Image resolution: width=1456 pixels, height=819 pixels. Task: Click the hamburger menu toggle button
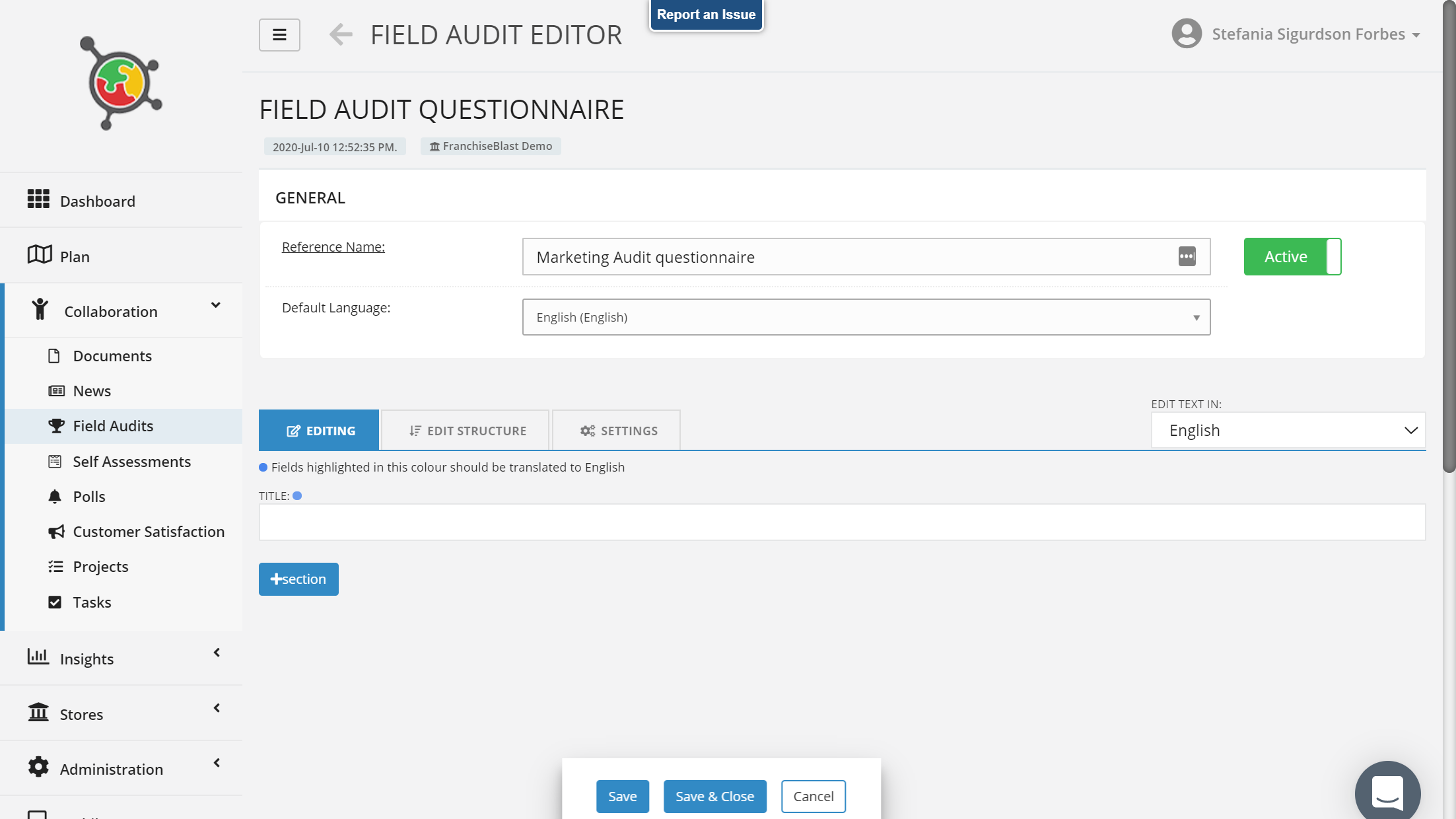pos(279,35)
